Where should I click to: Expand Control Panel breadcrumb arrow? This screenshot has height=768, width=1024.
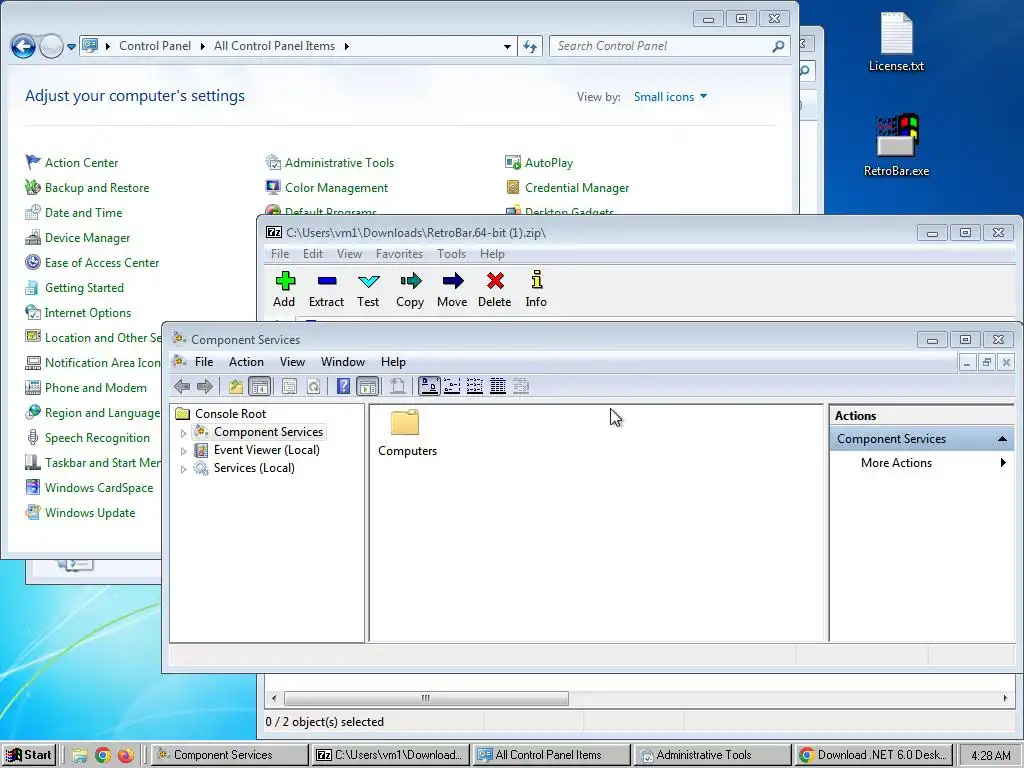202,46
